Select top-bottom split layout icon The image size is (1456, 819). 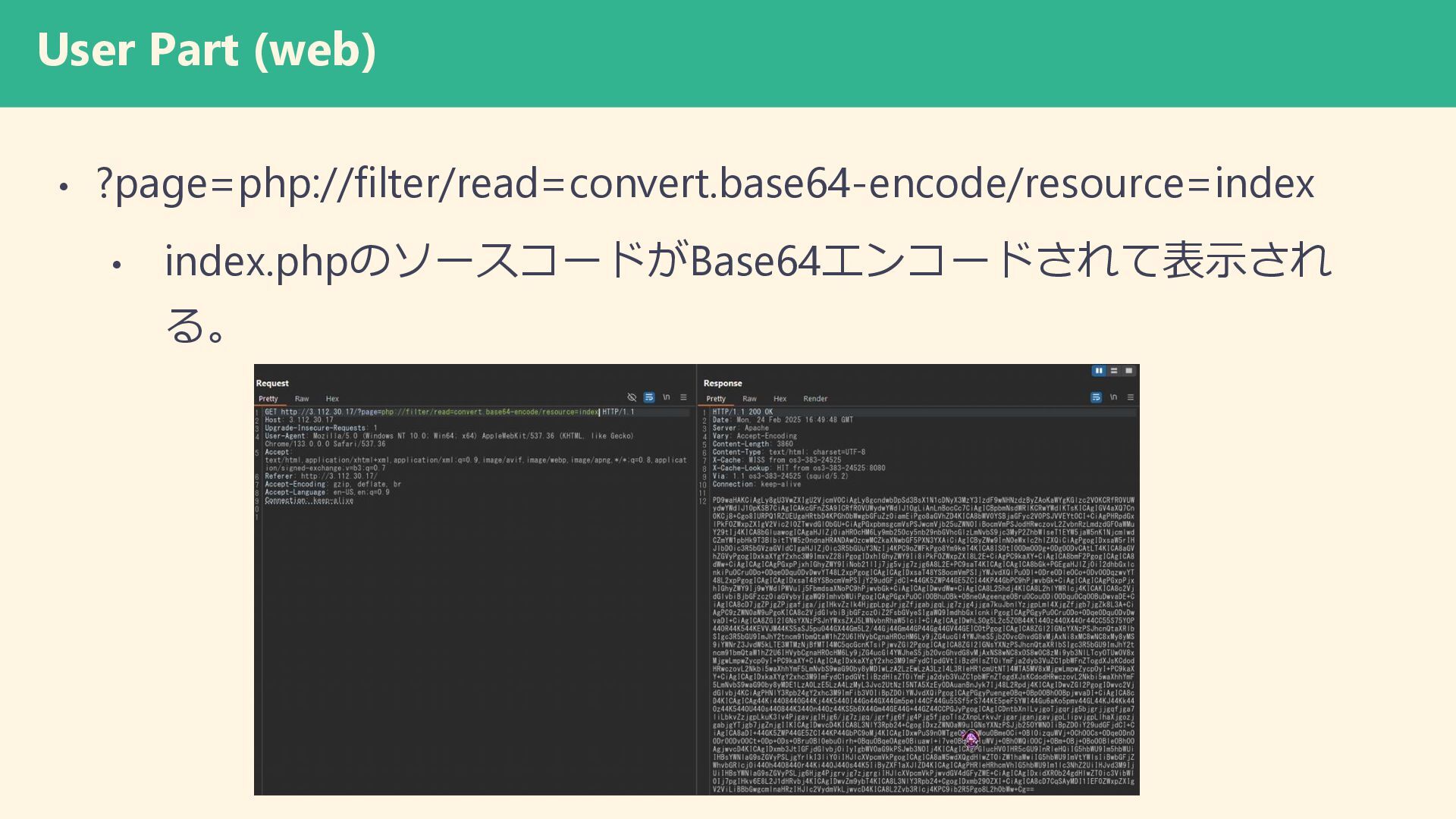(1114, 371)
